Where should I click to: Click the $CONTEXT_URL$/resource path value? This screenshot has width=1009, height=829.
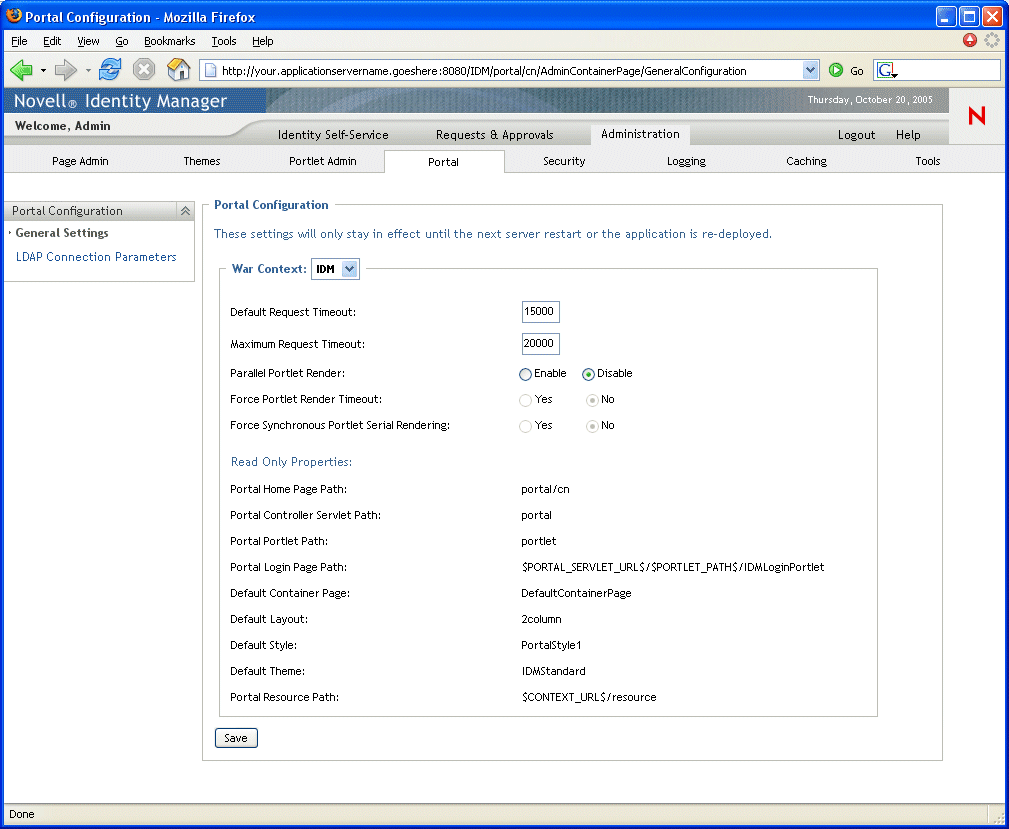coord(589,697)
